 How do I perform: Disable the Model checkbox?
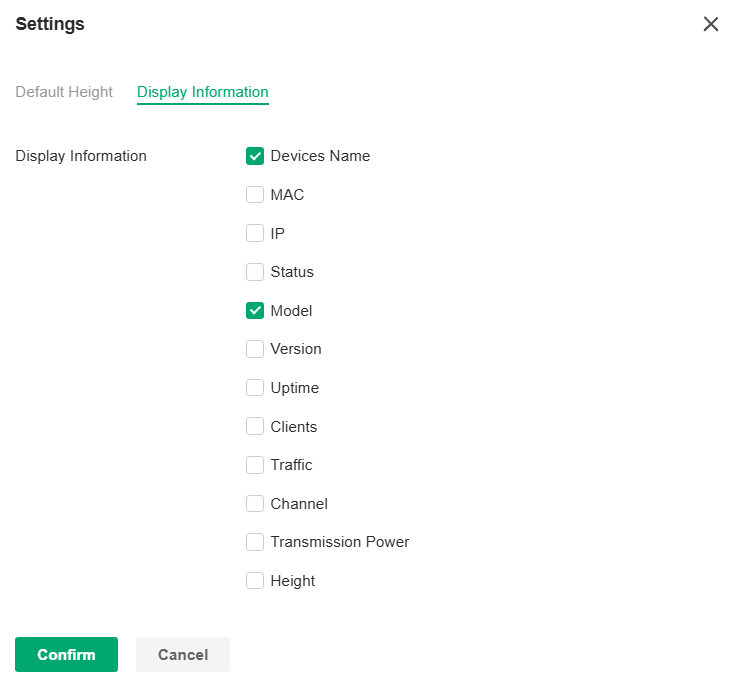(x=255, y=311)
